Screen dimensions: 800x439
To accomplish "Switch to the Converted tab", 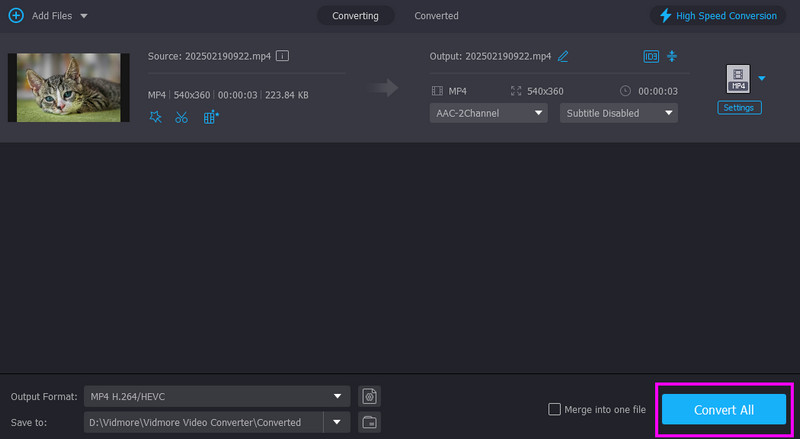I will tap(436, 16).
